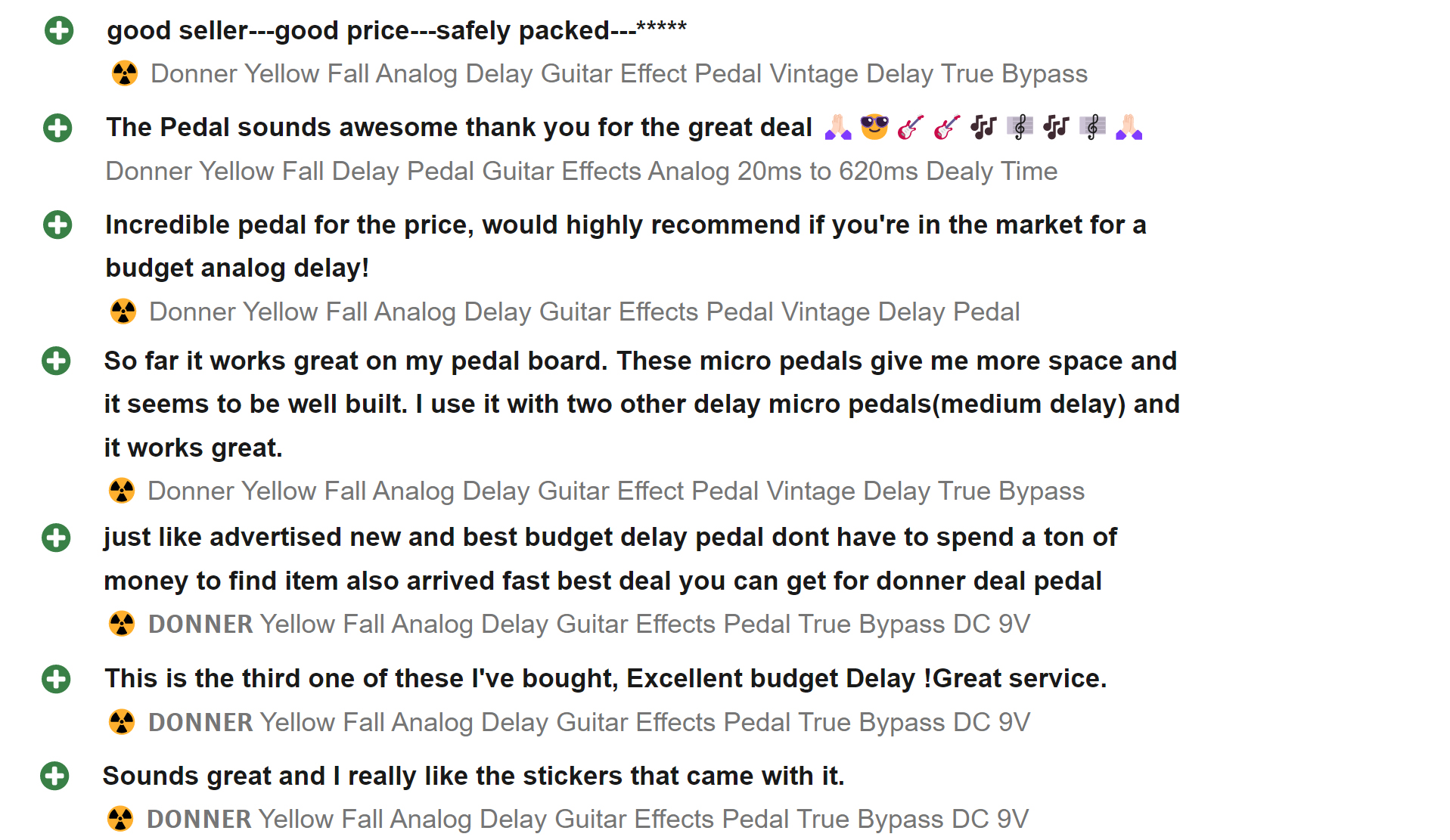This screenshot has height=840, width=1450.
Task: Click radiation icon under "donner deal pedal" review
Action: pyautogui.click(x=122, y=624)
